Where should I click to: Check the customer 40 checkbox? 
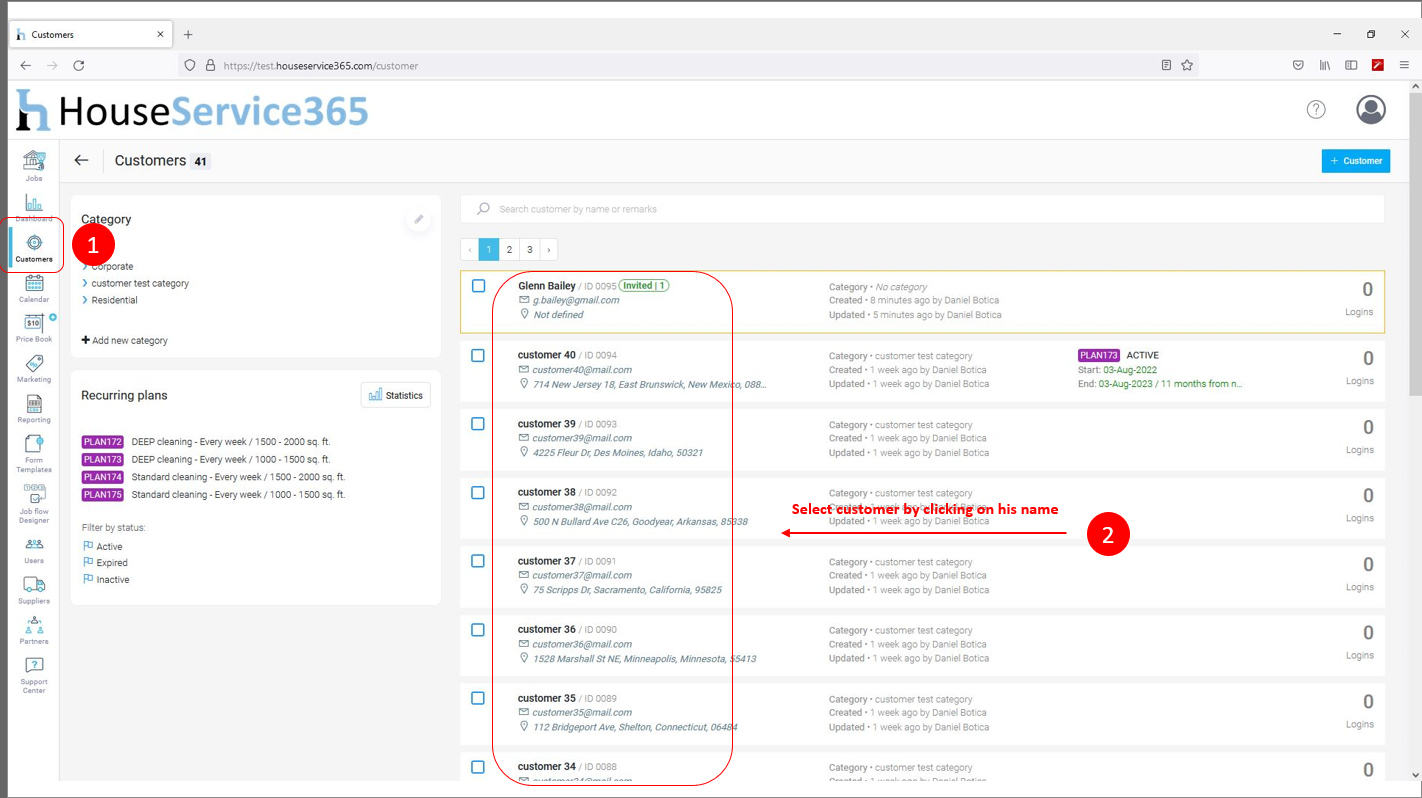[478, 355]
